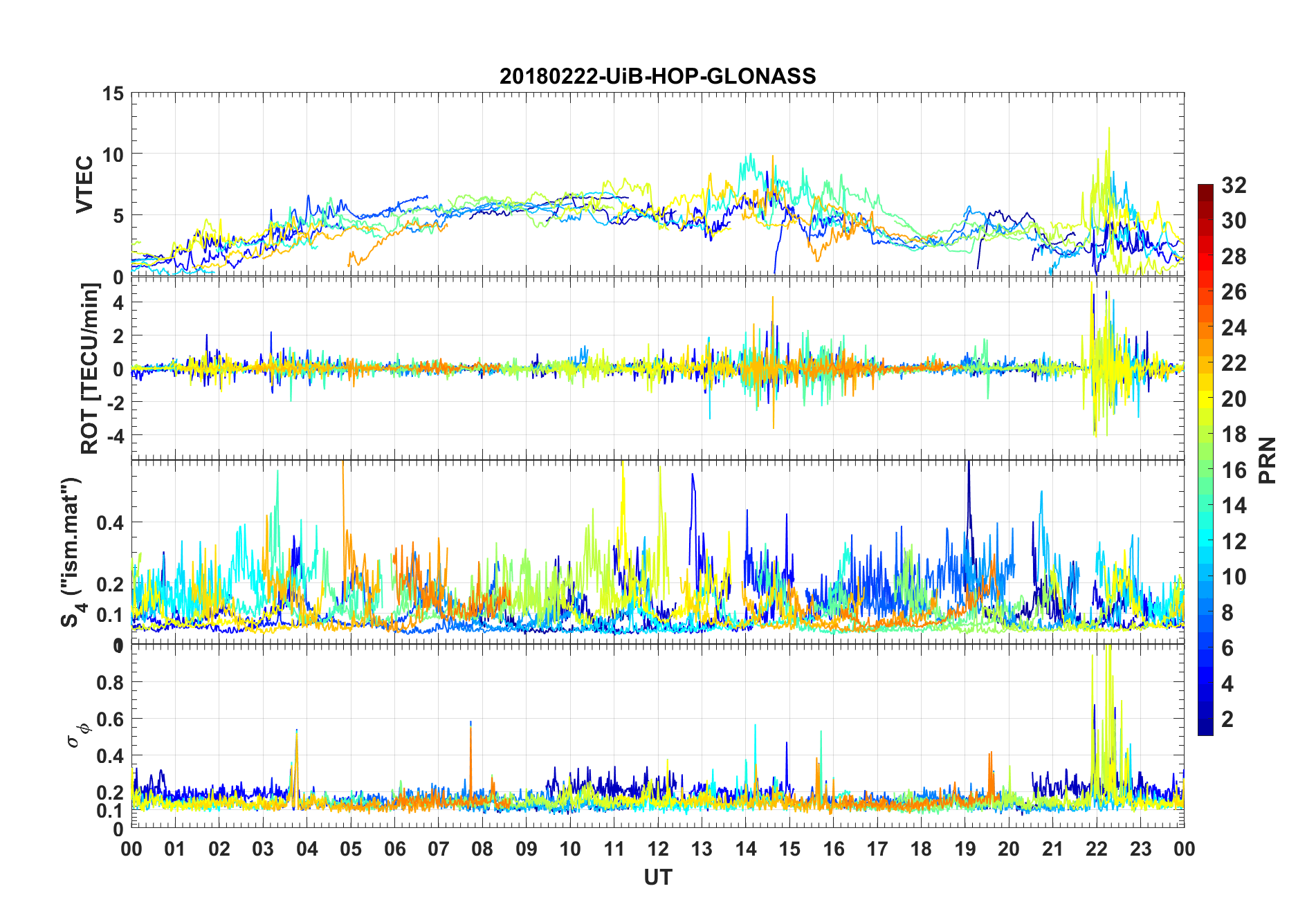Click PRN colorbar tick label 24
The height and width of the screenshot is (920, 1316).
coord(1234,327)
